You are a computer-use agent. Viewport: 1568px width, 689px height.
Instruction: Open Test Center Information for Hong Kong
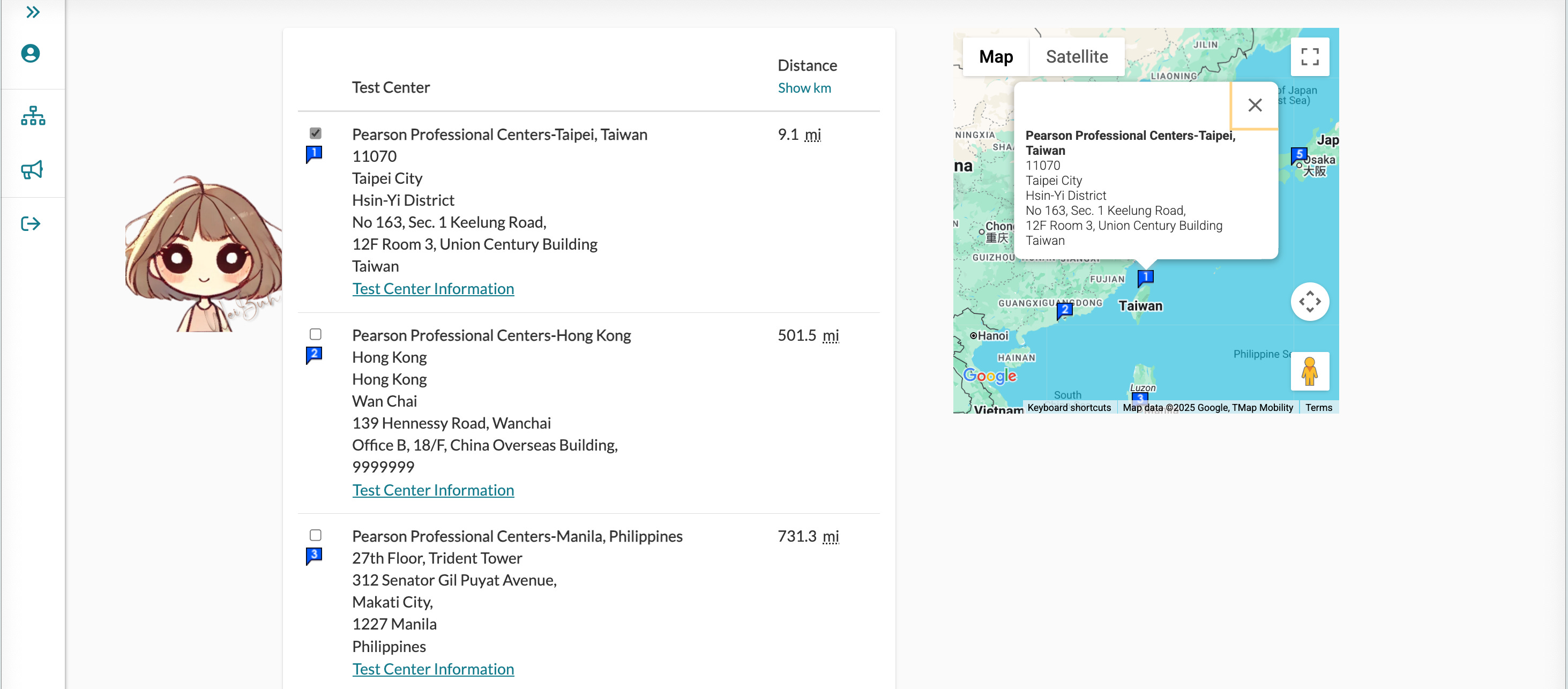pyautogui.click(x=433, y=490)
